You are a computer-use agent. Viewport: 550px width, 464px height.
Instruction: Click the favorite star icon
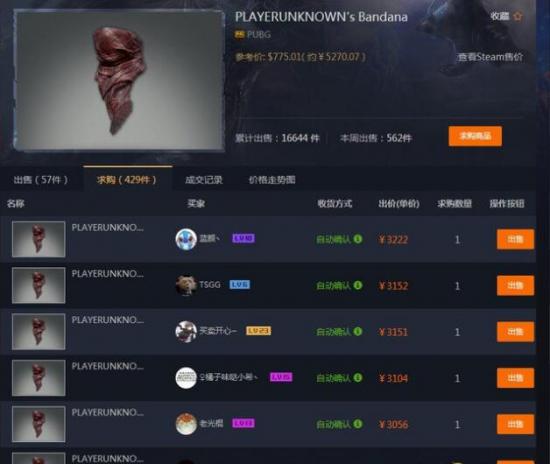point(518,16)
